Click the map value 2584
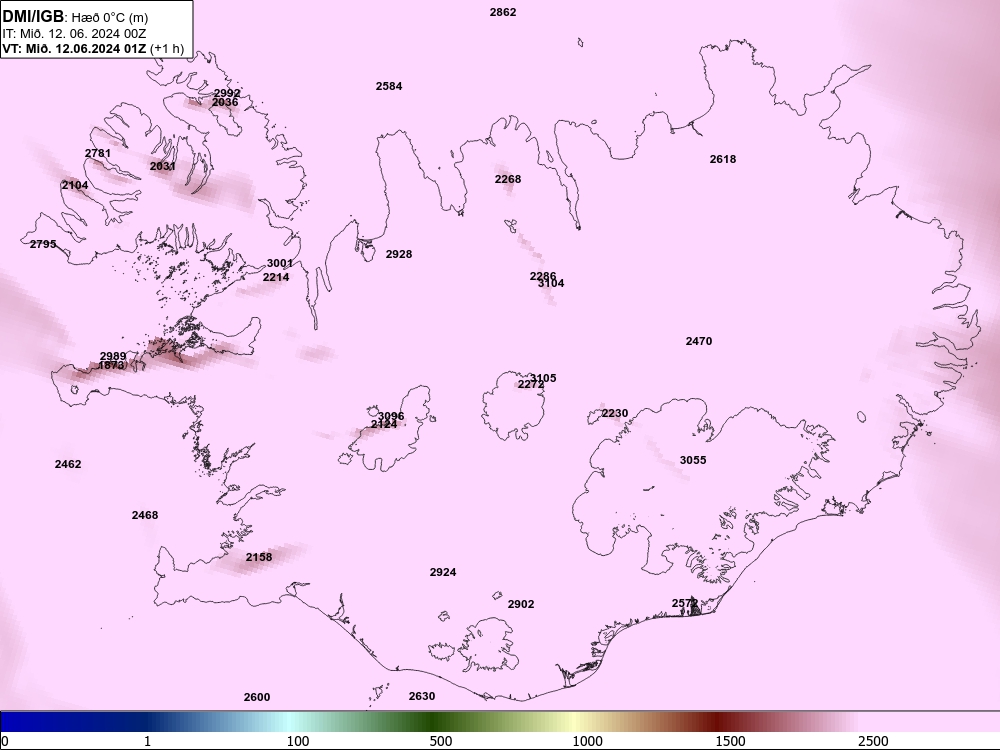 point(388,86)
